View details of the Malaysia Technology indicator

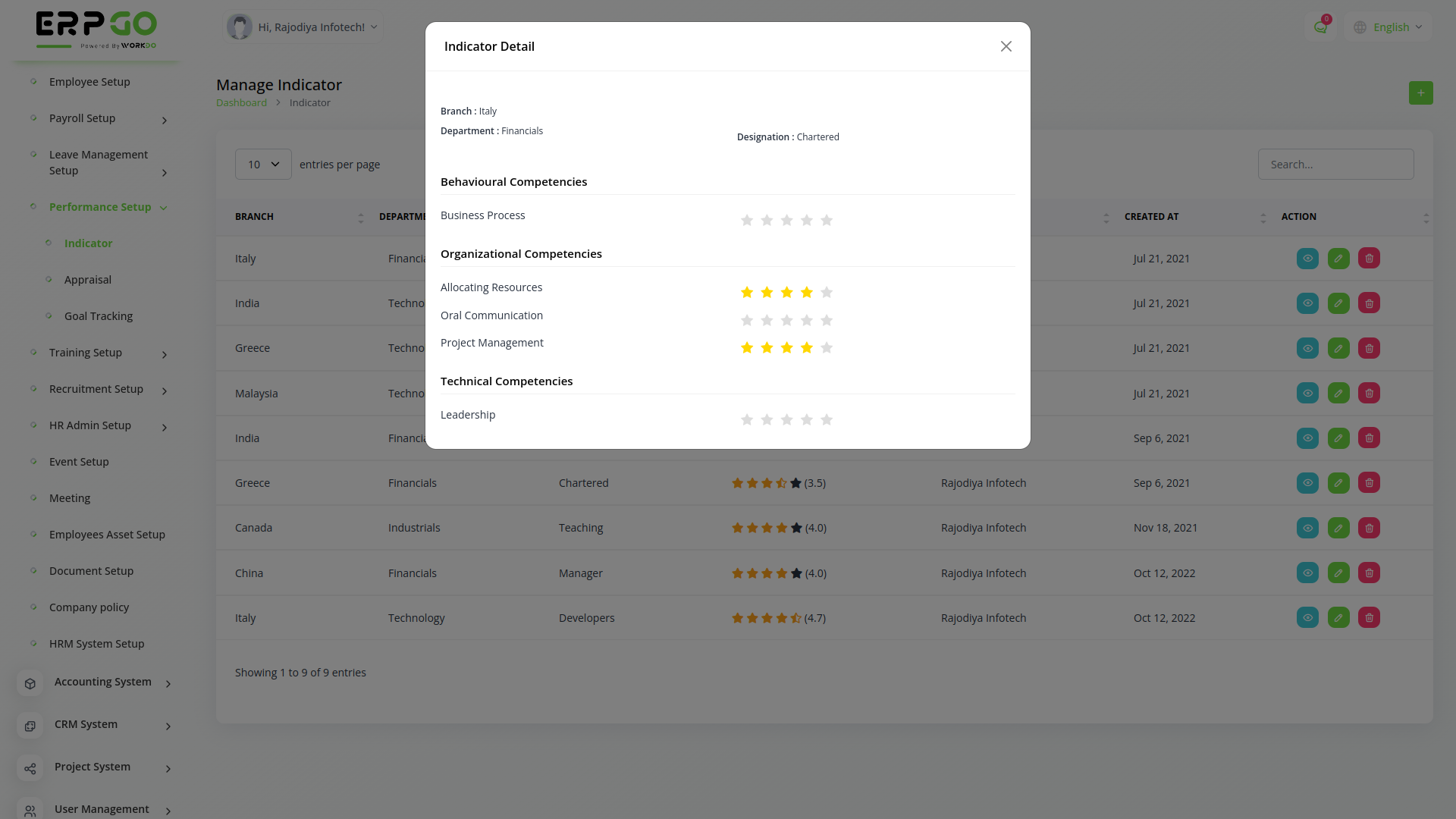pos(1307,393)
